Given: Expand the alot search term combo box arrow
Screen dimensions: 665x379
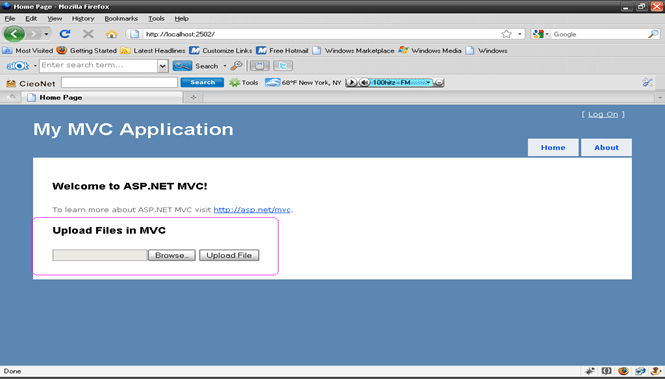Looking at the screenshot, I should pos(163,66).
